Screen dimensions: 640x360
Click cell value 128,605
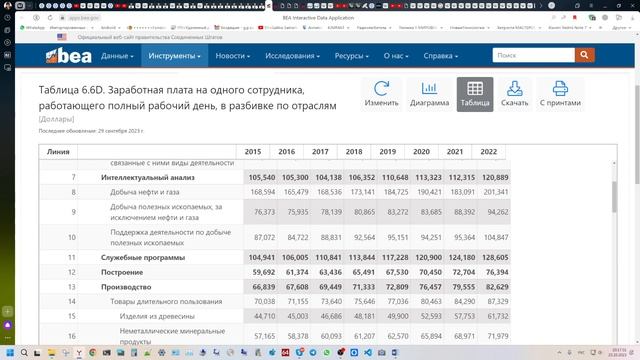(x=495, y=258)
